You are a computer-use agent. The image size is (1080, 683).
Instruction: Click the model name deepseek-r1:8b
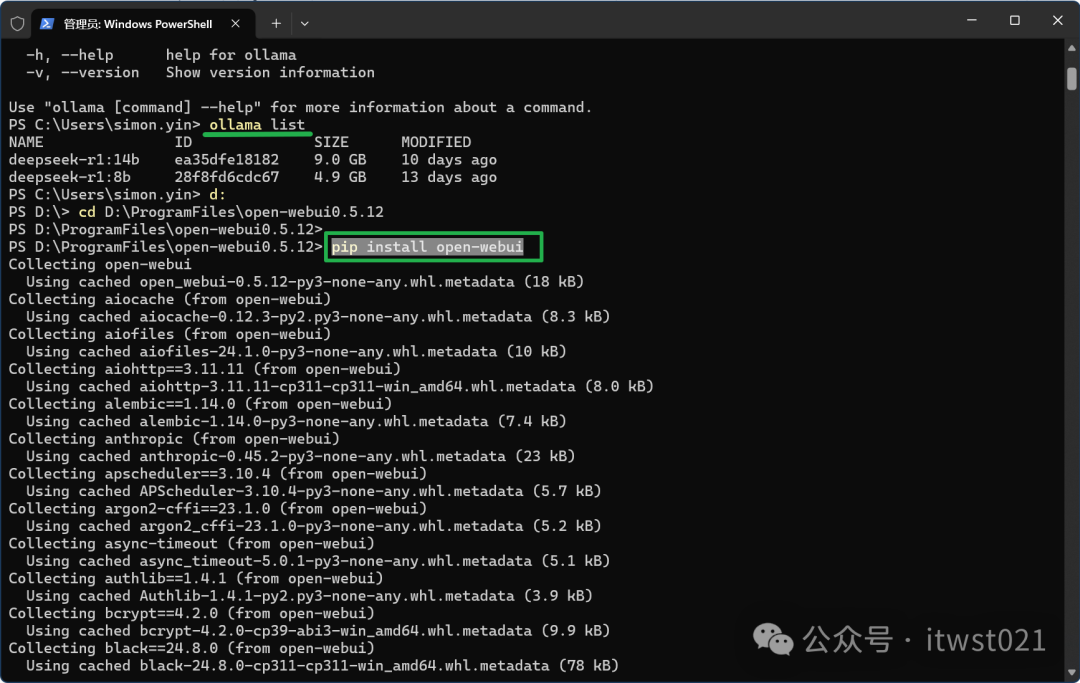[70, 177]
